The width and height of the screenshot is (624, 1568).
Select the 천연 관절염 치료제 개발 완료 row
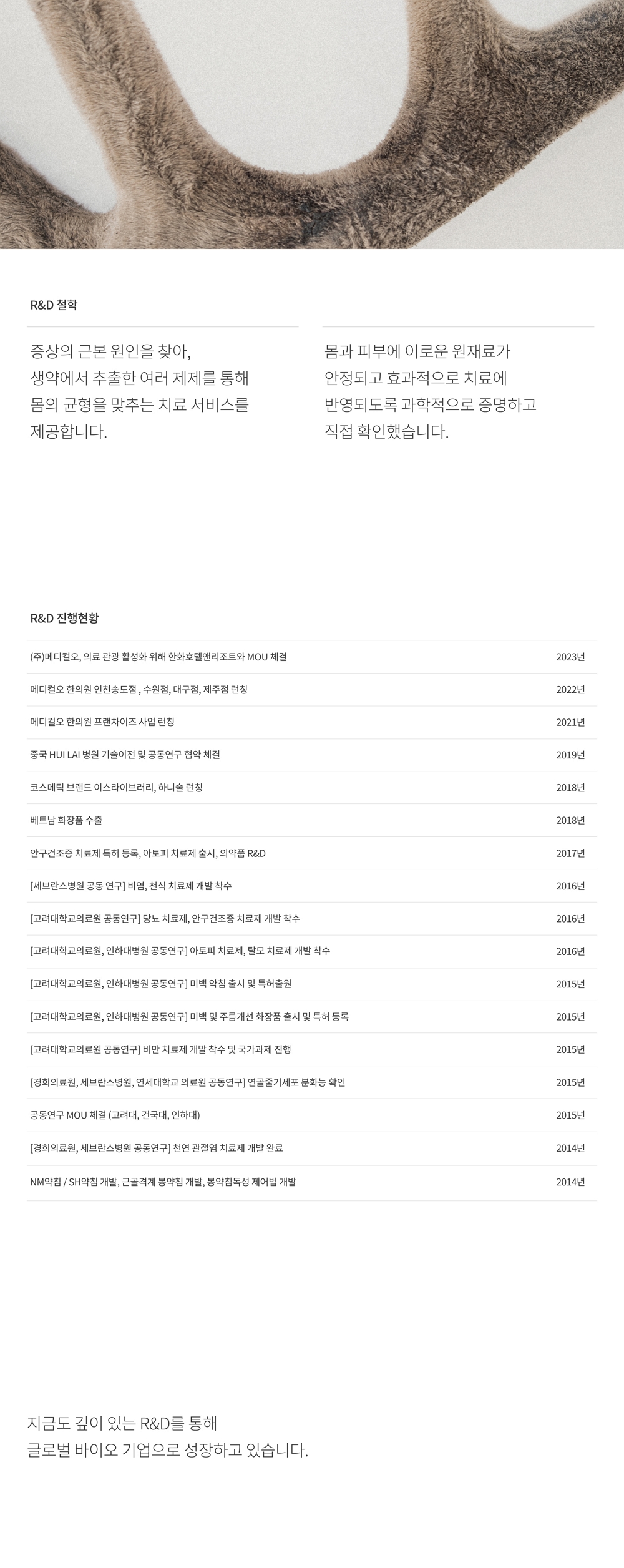(312, 1149)
